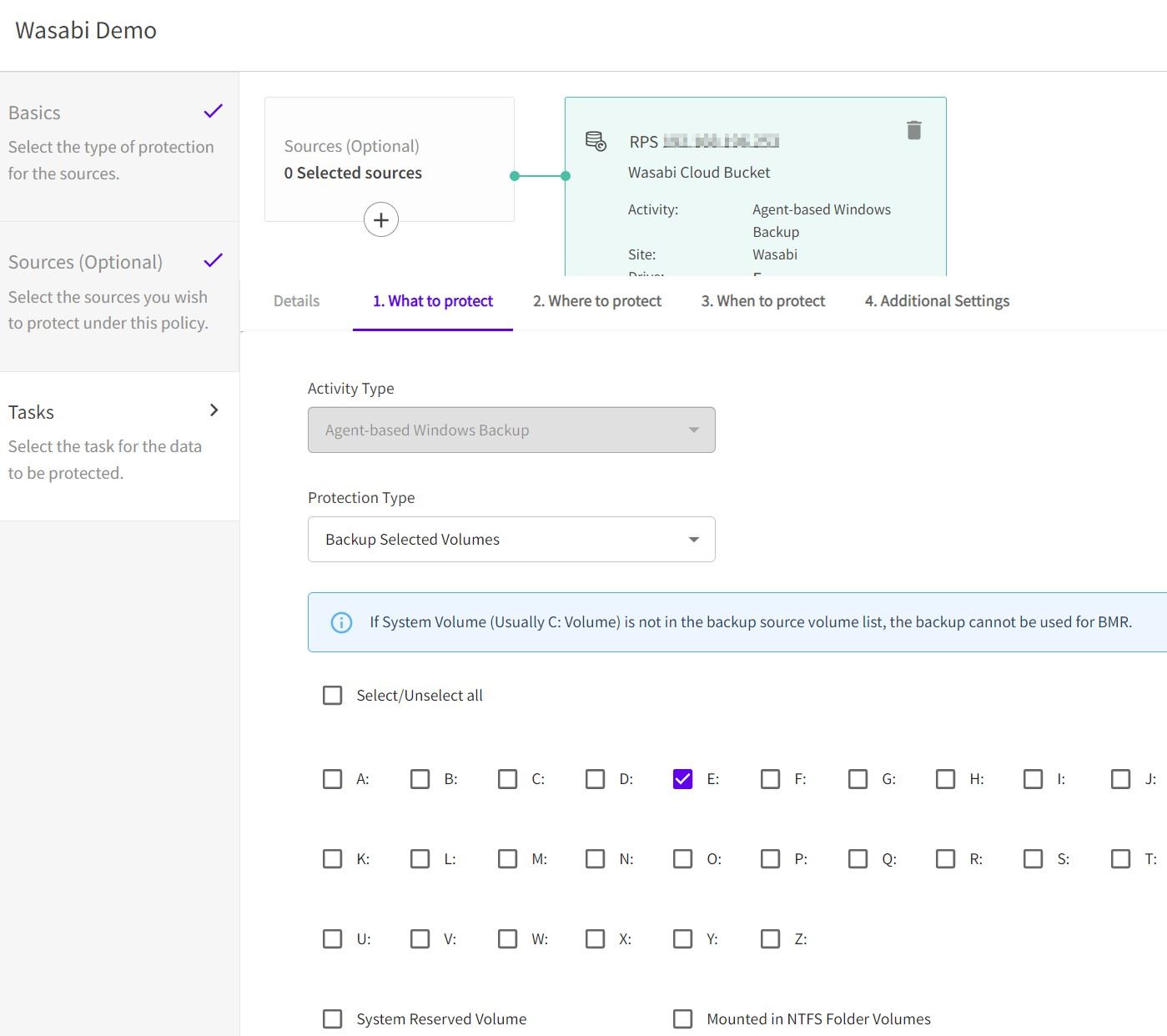The image size is (1167, 1036).
Task: Click the 'Agent-based Windows Backup' activity value in card
Action: coord(822,221)
